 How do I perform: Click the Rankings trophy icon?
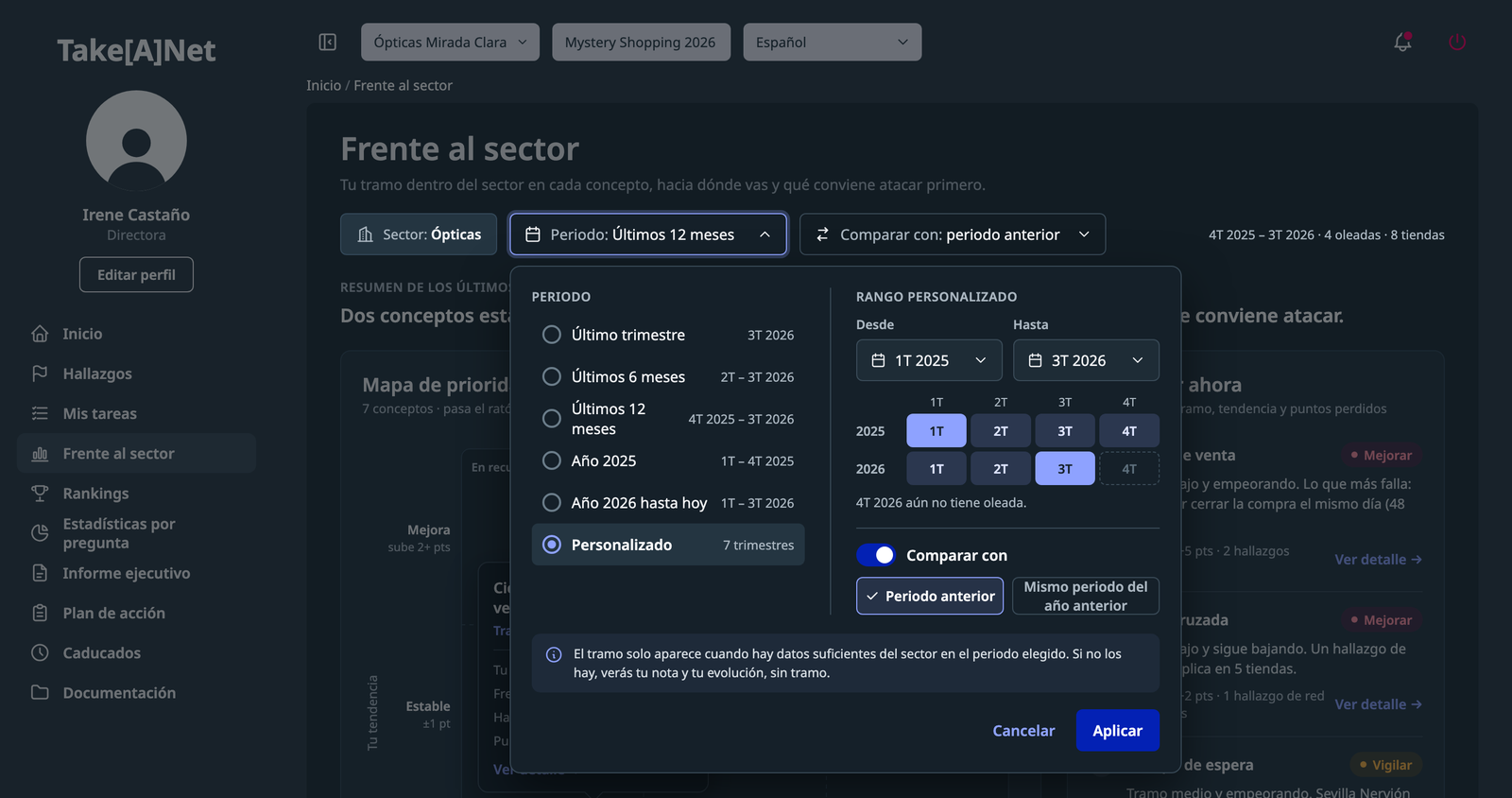[40, 494]
